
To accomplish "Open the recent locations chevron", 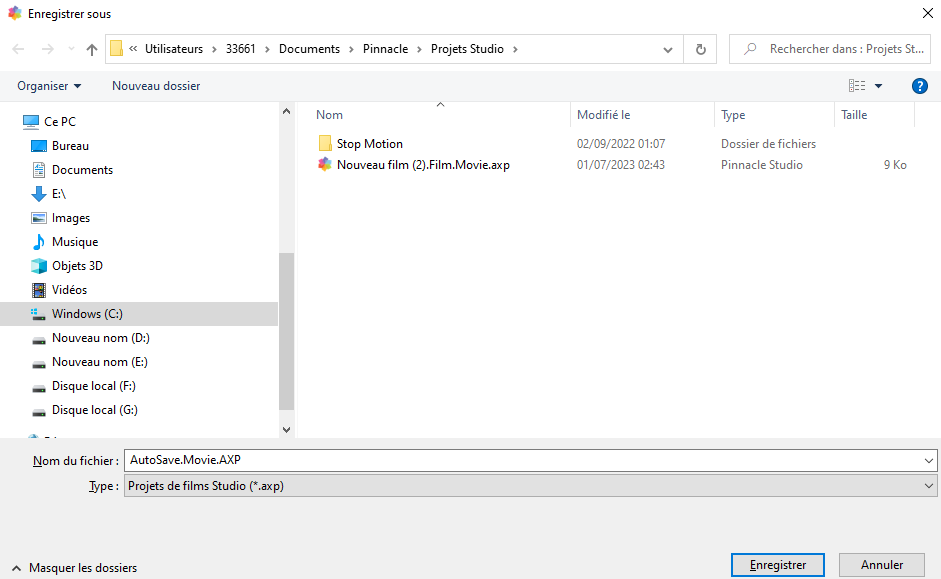I will (71, 49).
